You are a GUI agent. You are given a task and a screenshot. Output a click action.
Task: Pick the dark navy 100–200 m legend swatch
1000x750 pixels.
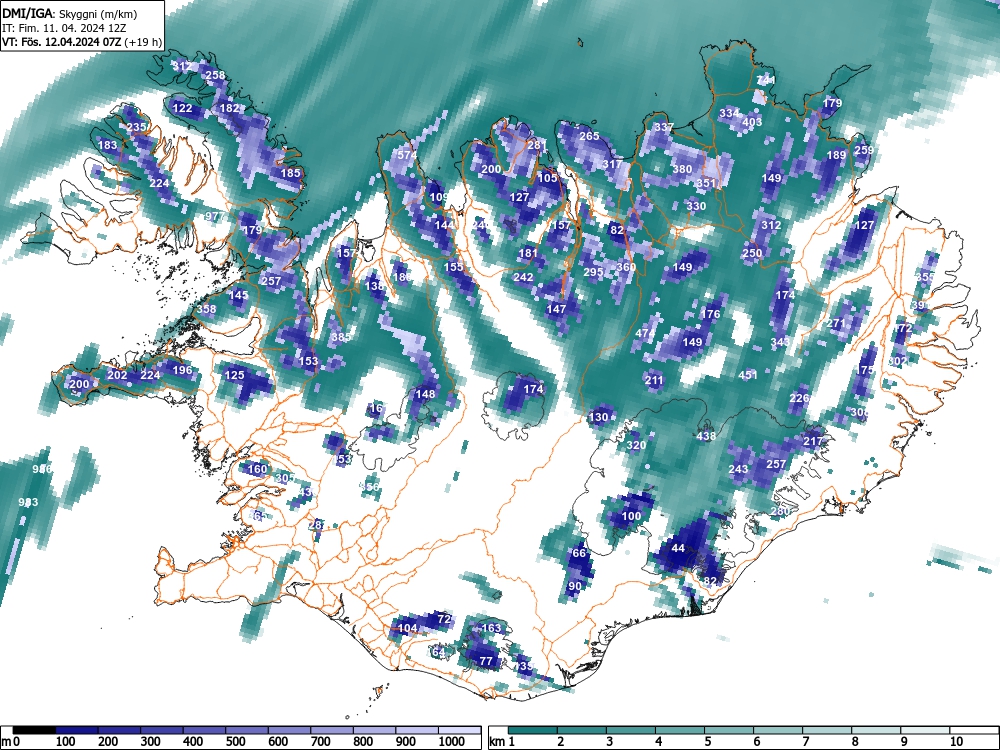[77, 730]
